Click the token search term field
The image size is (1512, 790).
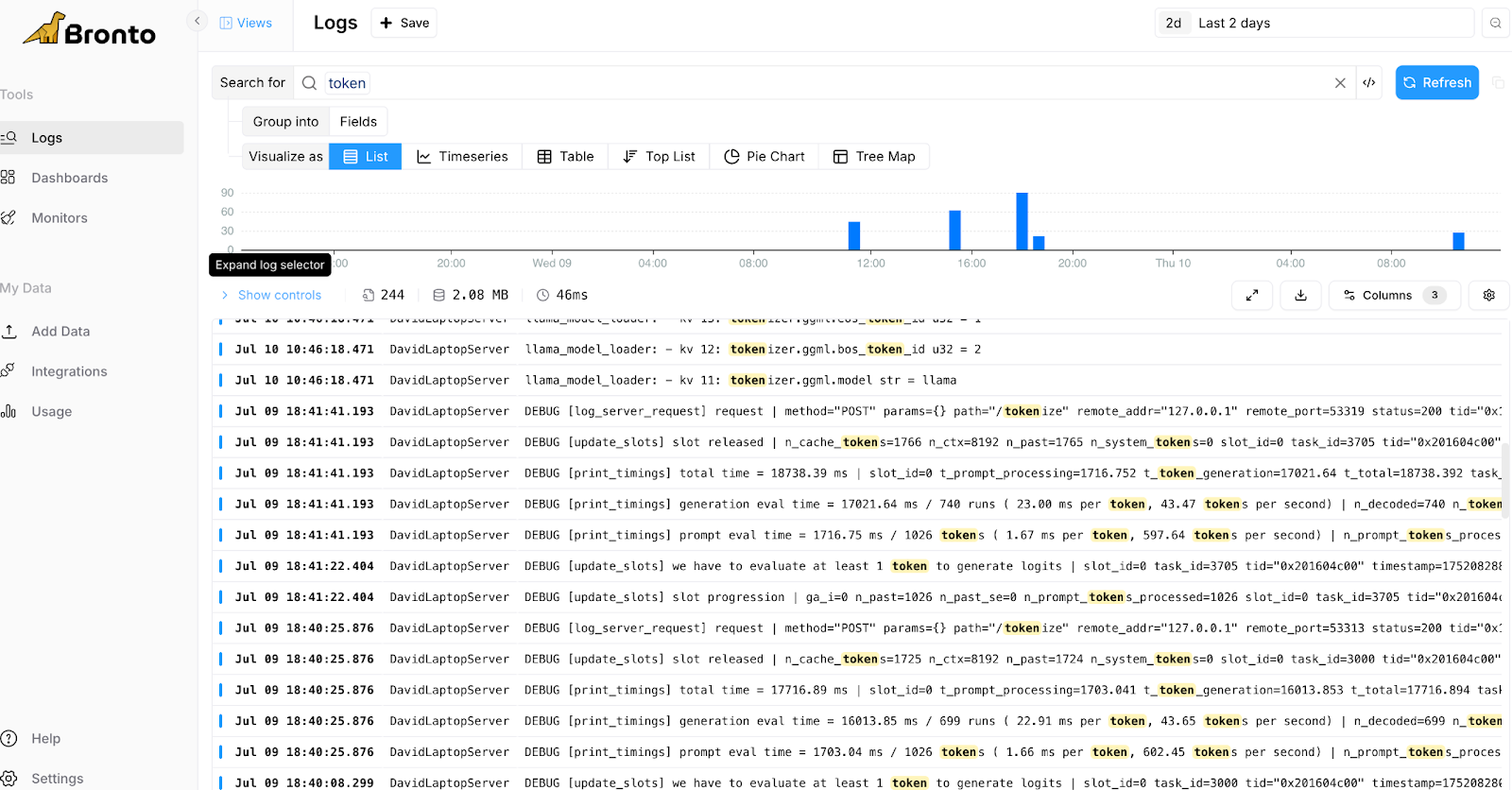[x=347, y=83]
